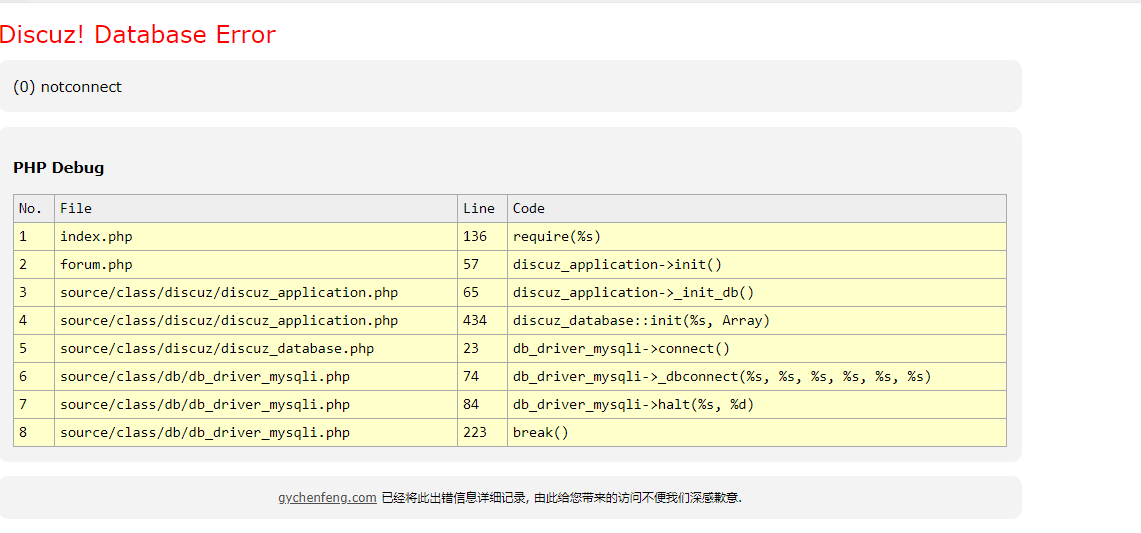Screen dimensions: 1141x533
Task: Click the forum.php file cell
Action: pyautogui.click(x=96, y=264)
